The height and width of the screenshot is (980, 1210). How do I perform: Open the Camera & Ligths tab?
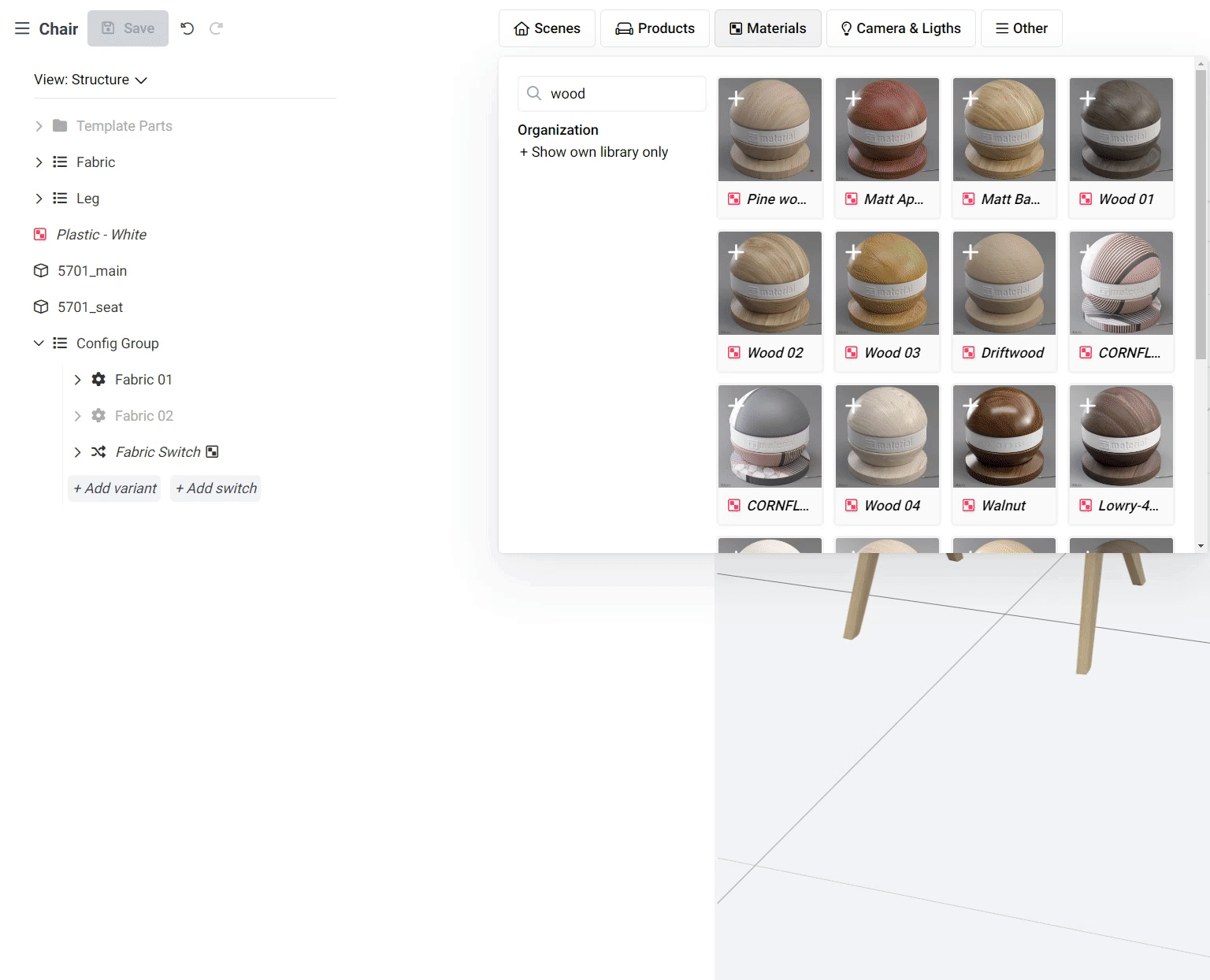pyautogui.click(x=900, y=28)
